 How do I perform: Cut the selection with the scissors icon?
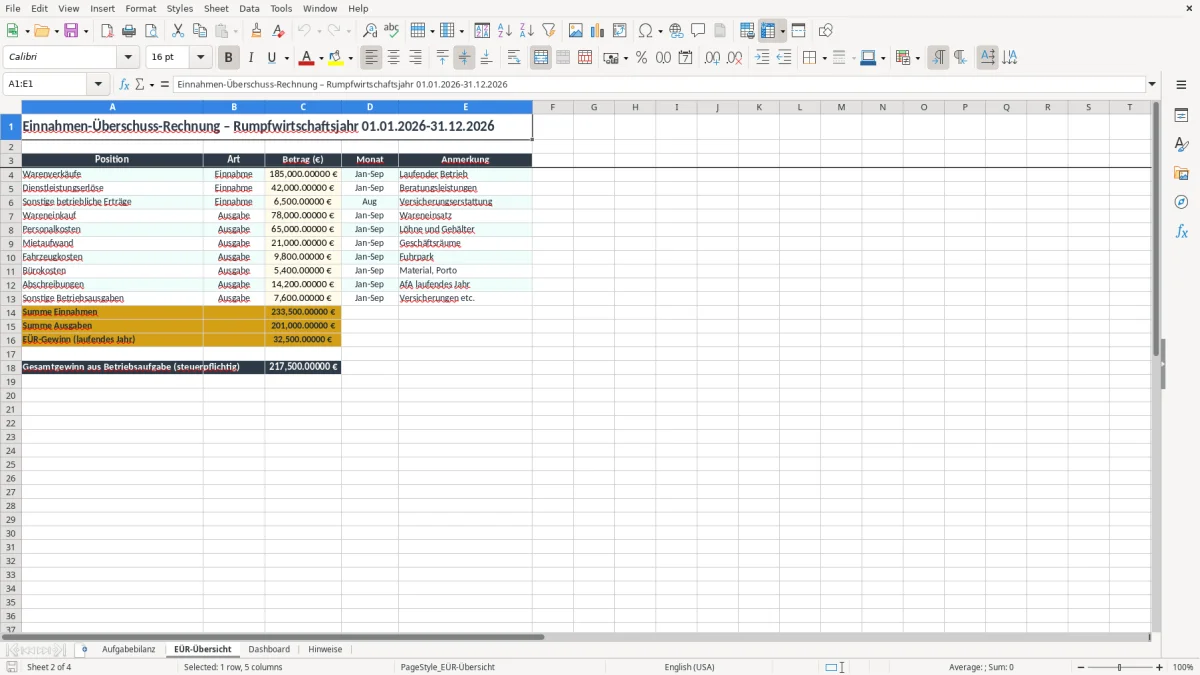point(178,31)
